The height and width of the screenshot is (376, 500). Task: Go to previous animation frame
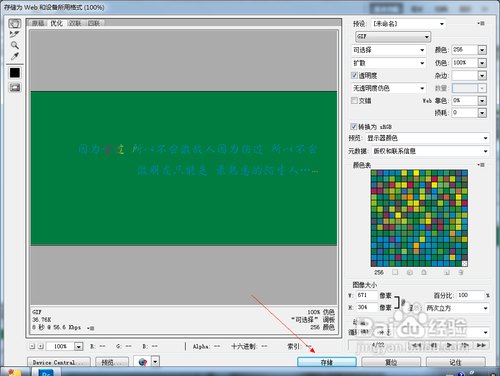tap(434, 345)
